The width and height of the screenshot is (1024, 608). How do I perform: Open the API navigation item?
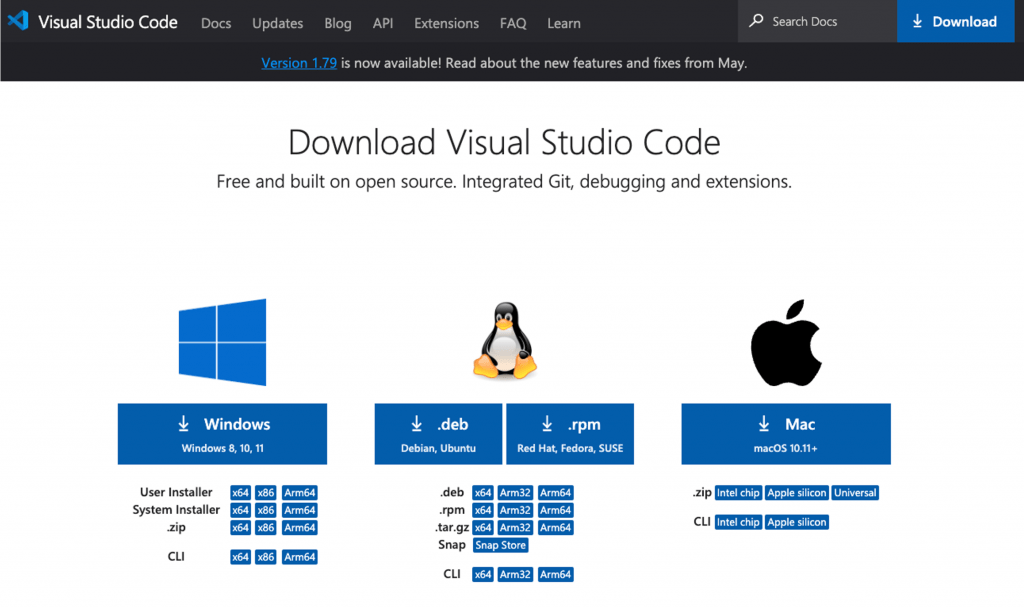tap(383, 23)
